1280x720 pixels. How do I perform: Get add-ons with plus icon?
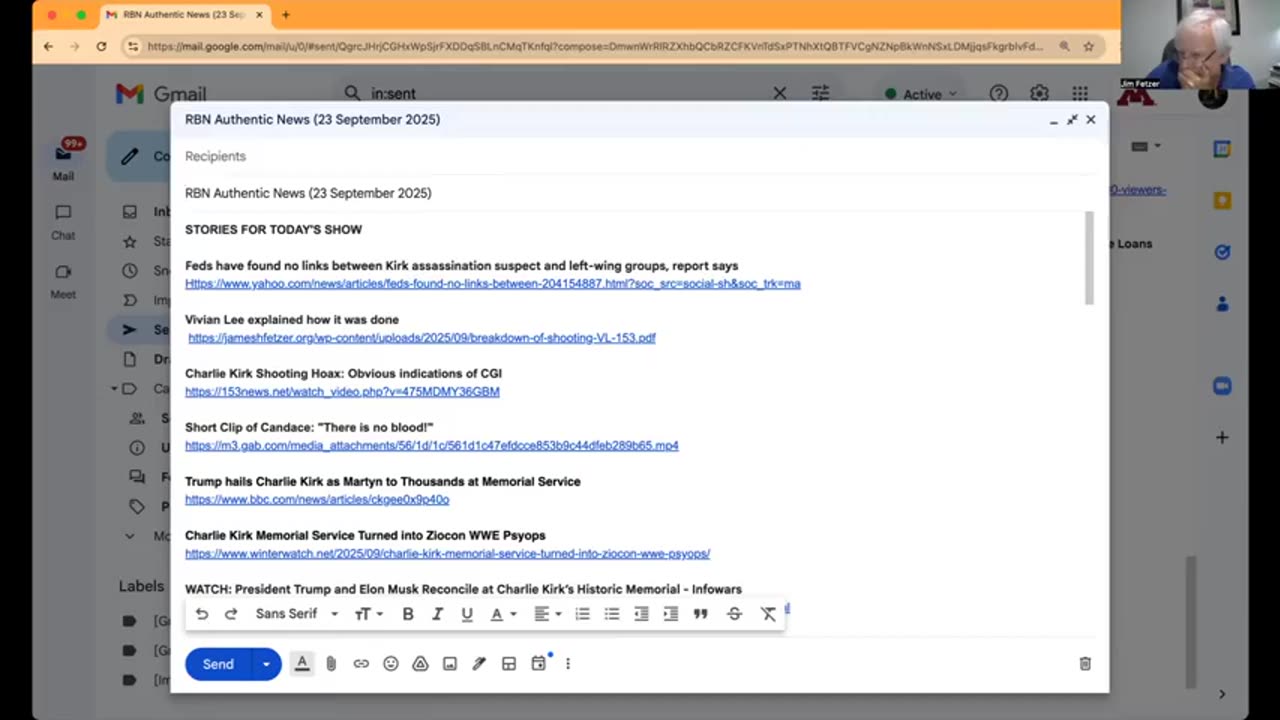coord(1222,437)
